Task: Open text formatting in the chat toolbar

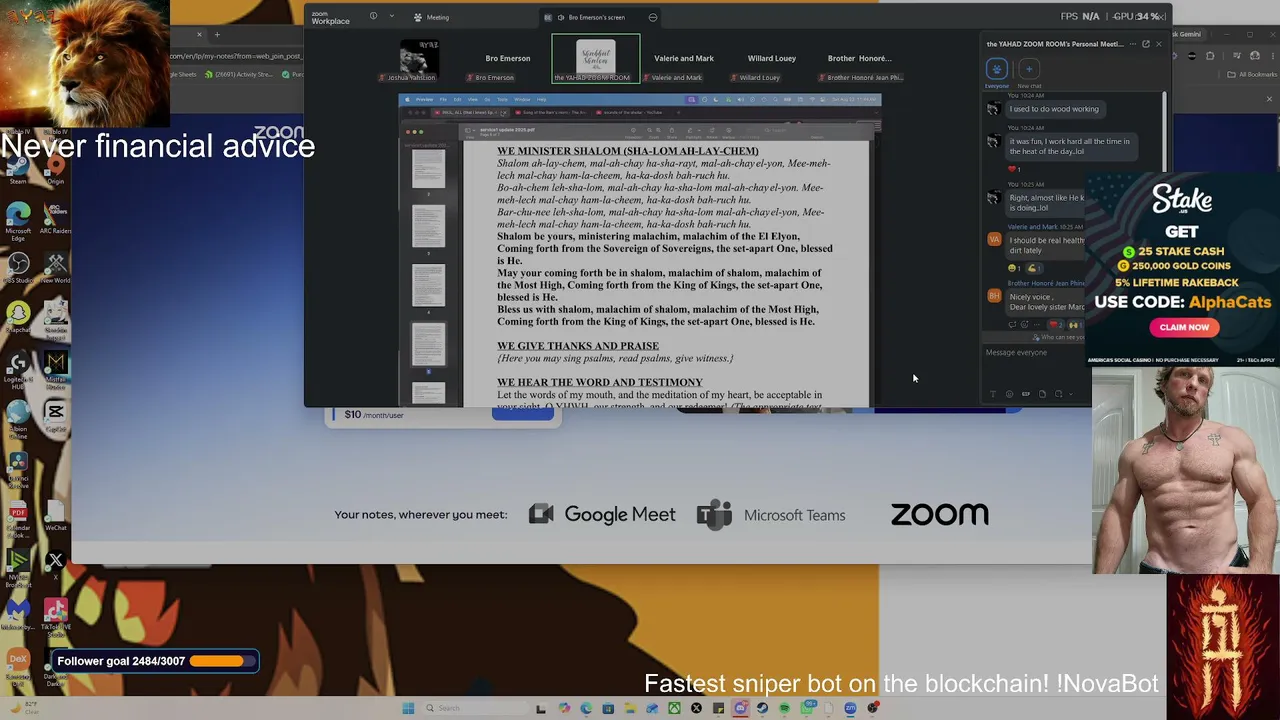Action: point(992,394)
